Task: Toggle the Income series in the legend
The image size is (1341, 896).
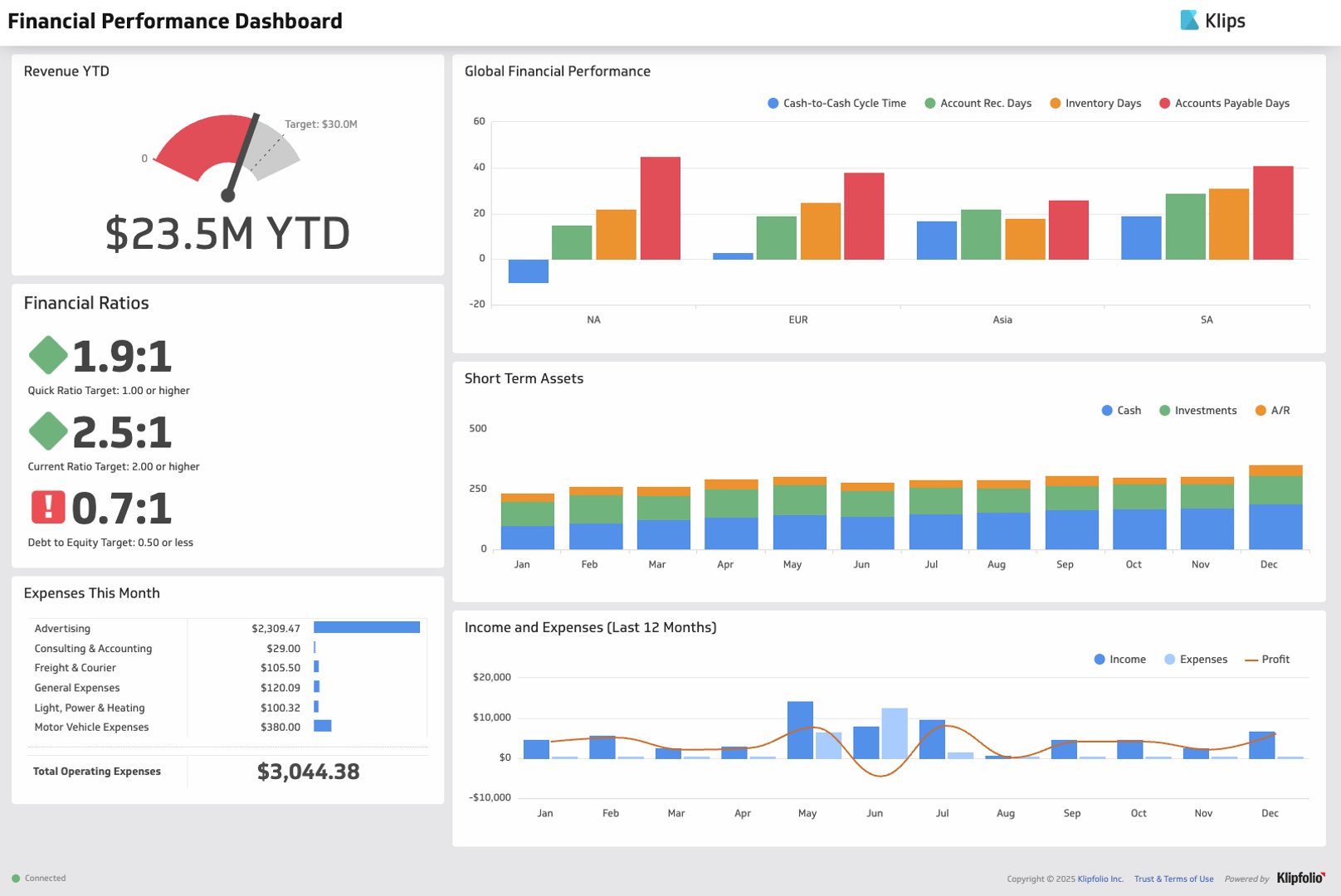Action: [1099, 659]
